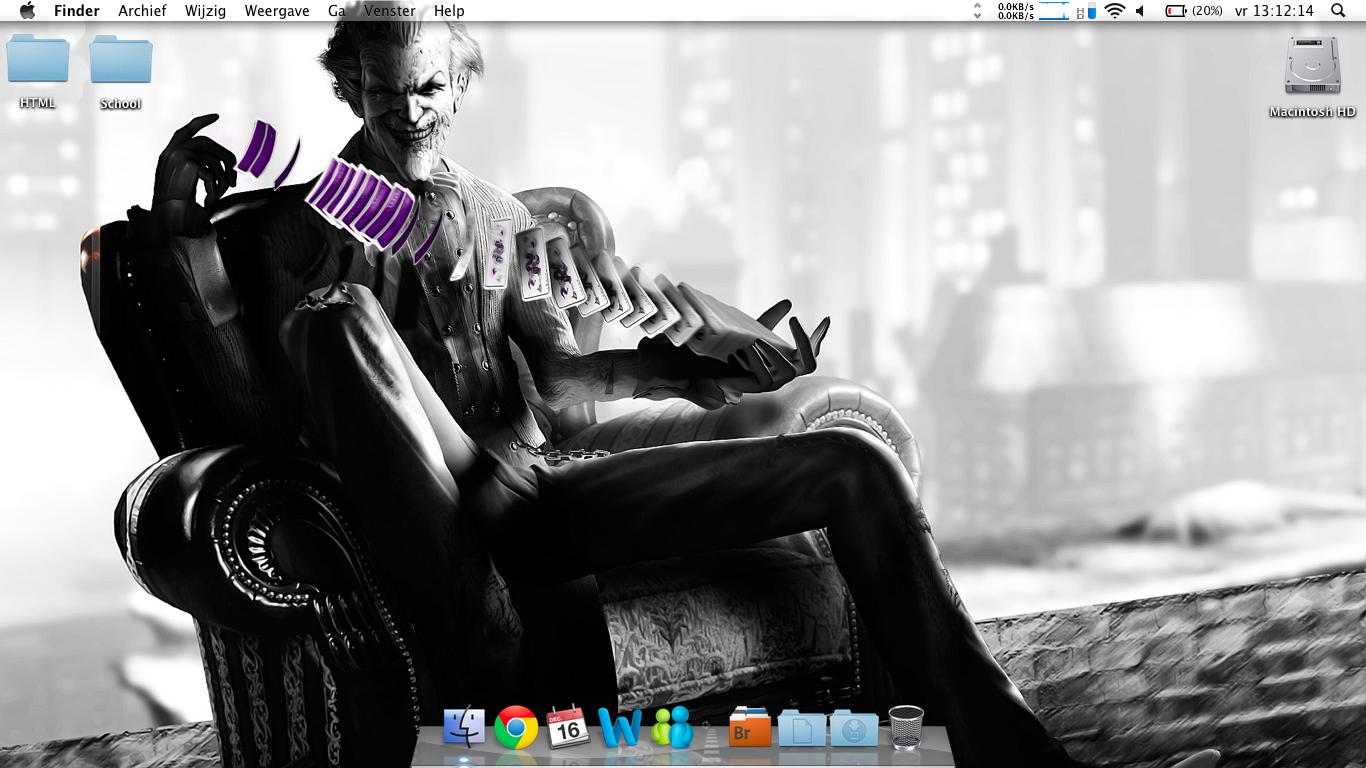Viewport: 1366px width, 768px height.
Task: Select the Macintosh HD drive icon
Action: (1312, 66)
